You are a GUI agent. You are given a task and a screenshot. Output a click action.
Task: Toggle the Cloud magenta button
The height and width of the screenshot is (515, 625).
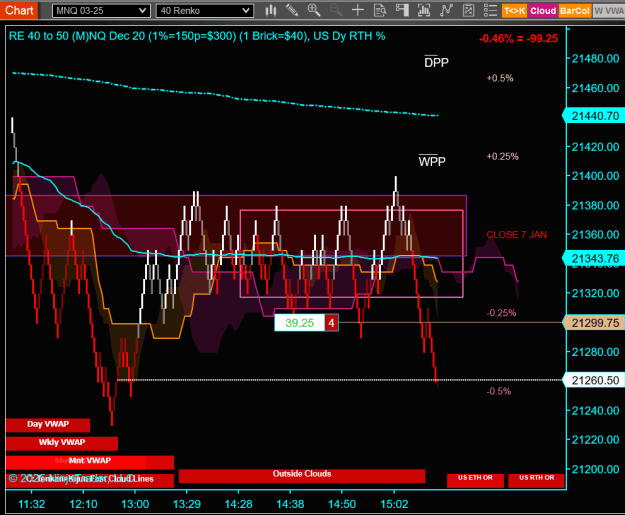543,11
